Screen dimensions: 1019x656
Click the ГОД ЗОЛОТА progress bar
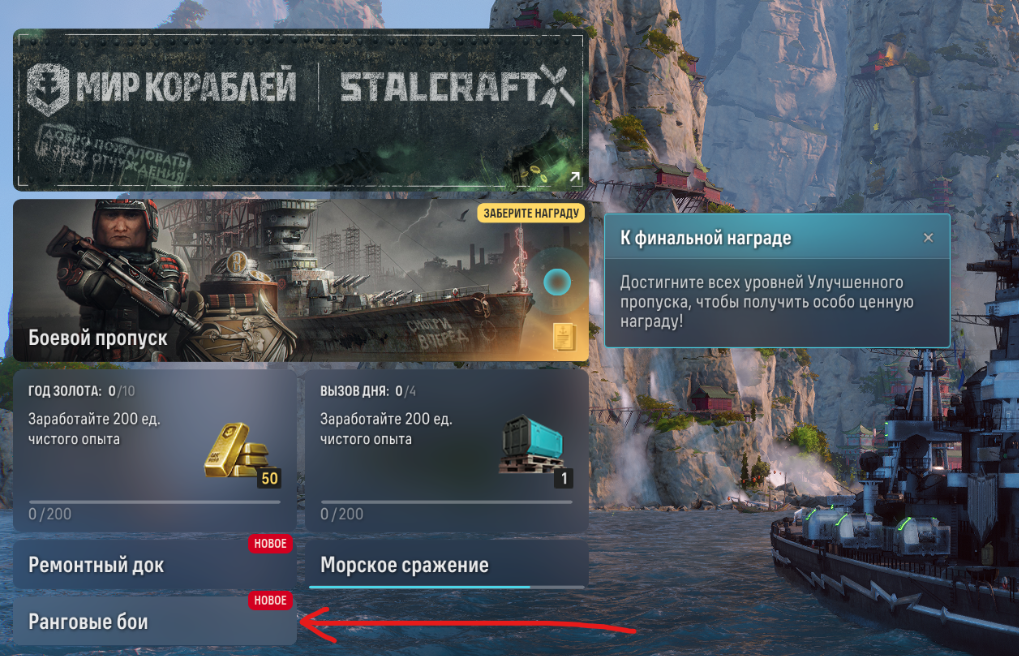coord(155,502)
